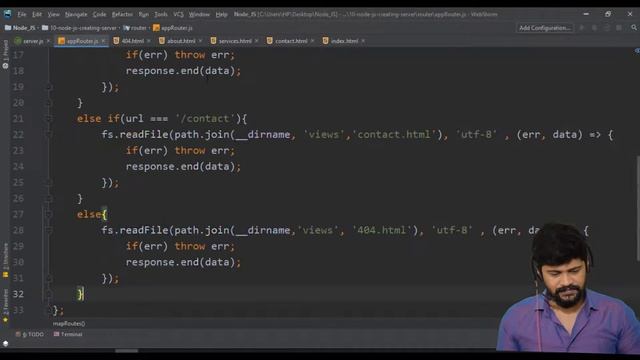Collapse the else block at line 27

click(49, 214)
